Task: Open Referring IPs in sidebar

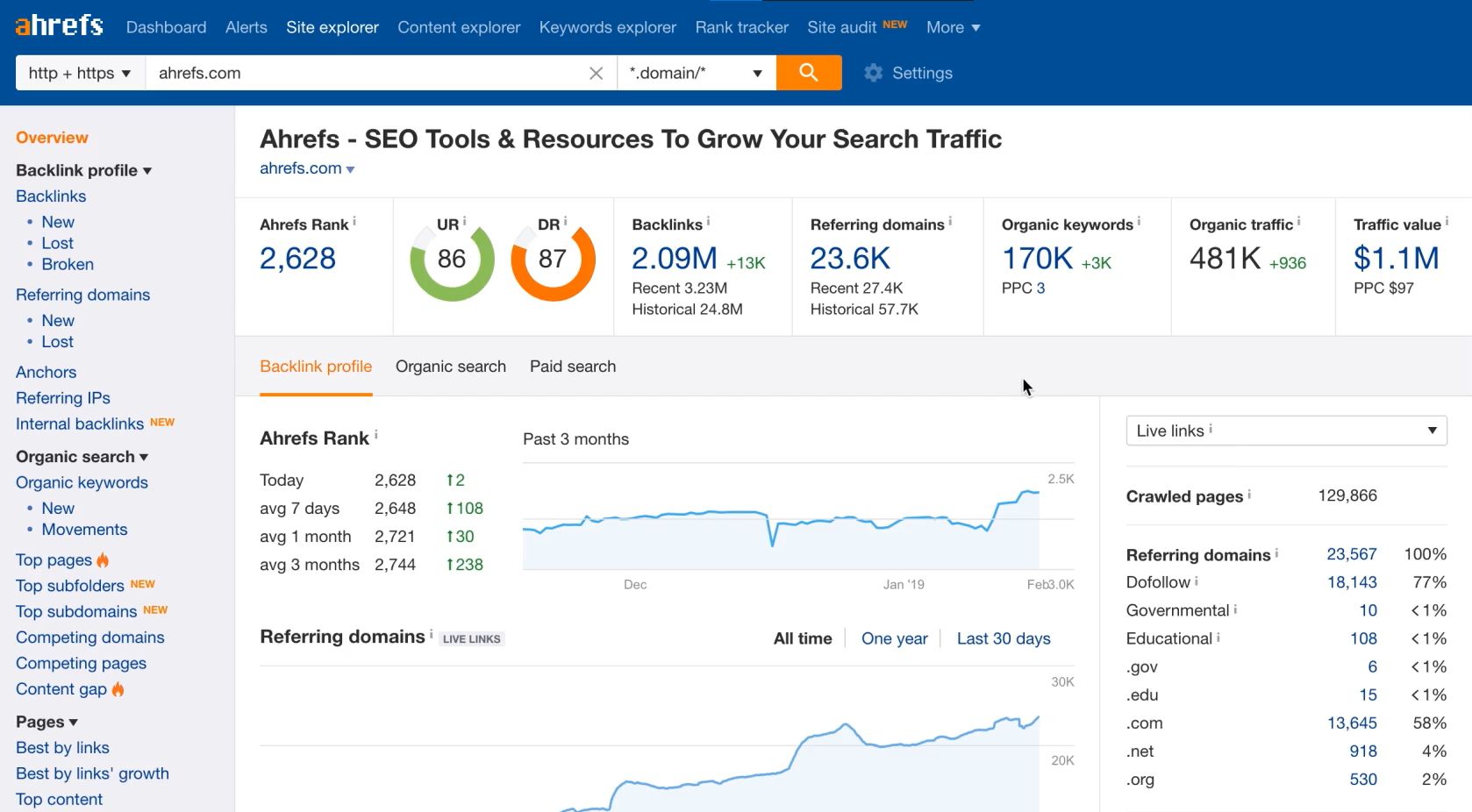Action: pyautogui.click(x=63, y=398)
